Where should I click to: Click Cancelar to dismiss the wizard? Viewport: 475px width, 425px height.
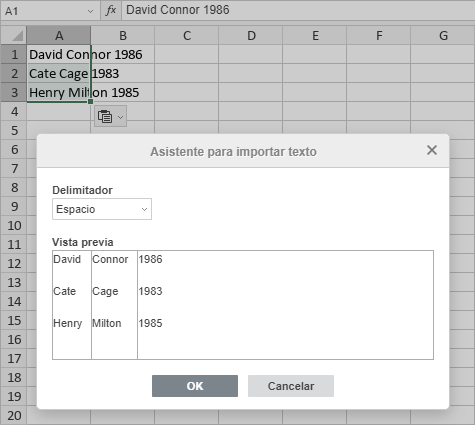(291, 386)
